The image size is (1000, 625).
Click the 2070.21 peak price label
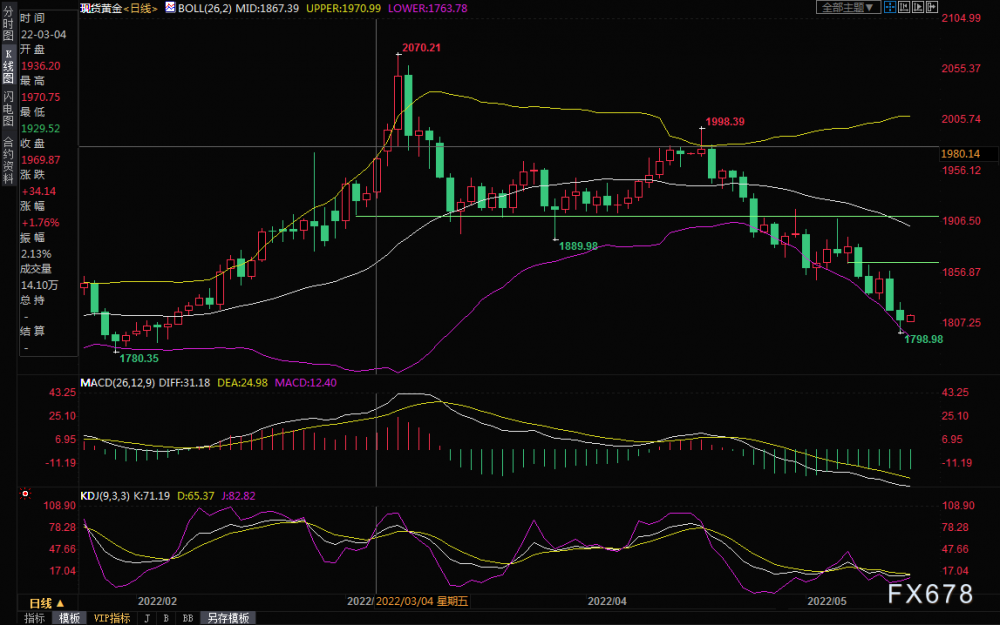(422, 47)
